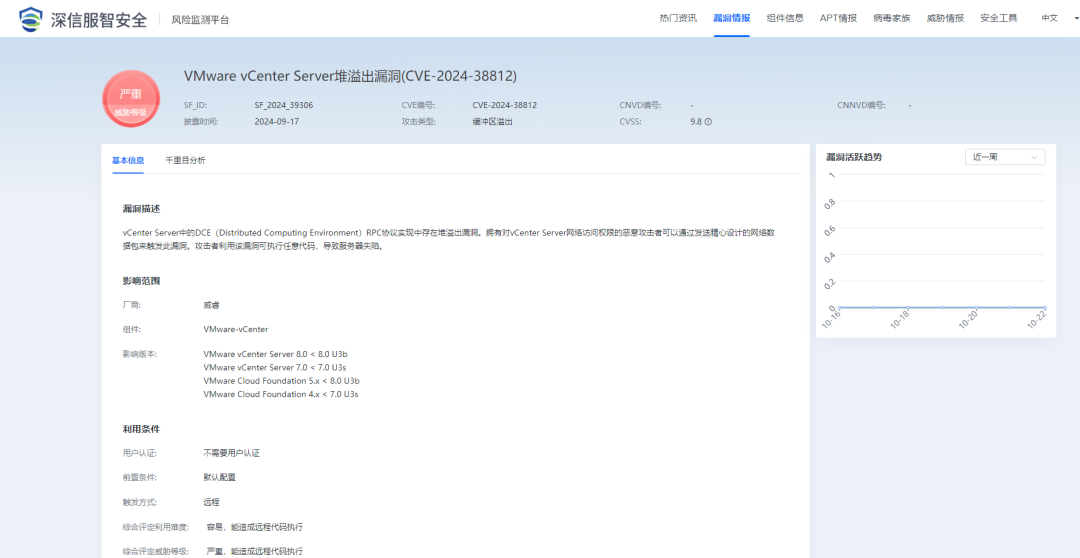Click the CVSS score 9.8
Screen dimensions: 1080x558
696,121
